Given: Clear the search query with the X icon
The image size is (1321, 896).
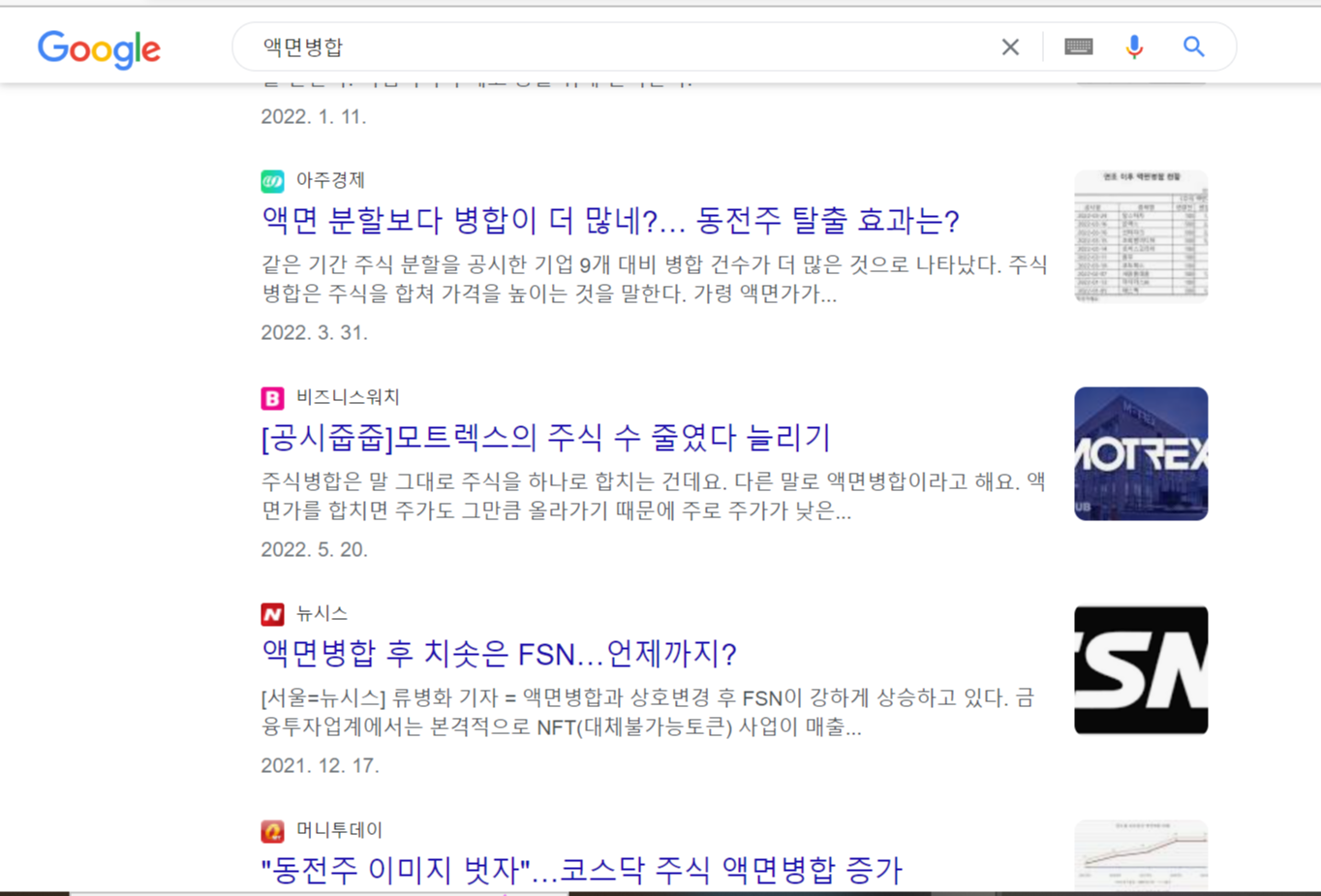Looking at the screenshot, I should [1010, 46].
